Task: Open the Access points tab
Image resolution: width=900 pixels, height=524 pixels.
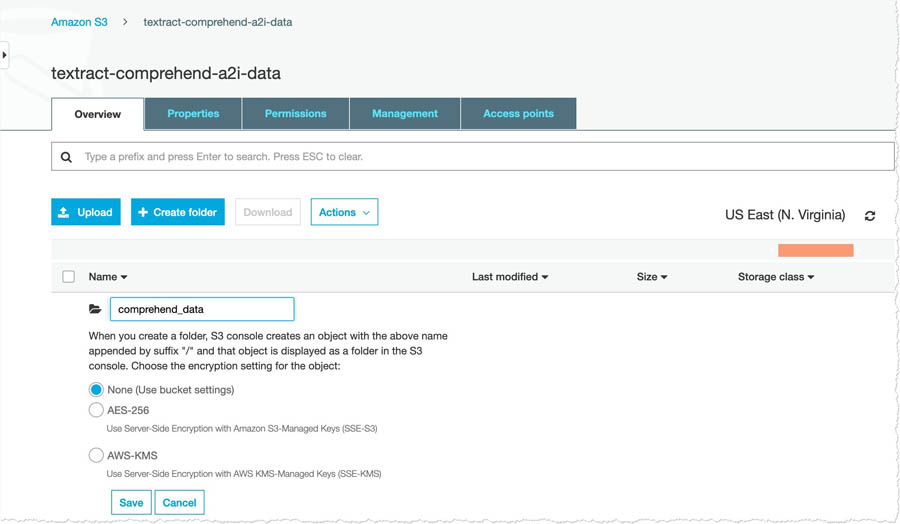Action: [x=518, y=114]
